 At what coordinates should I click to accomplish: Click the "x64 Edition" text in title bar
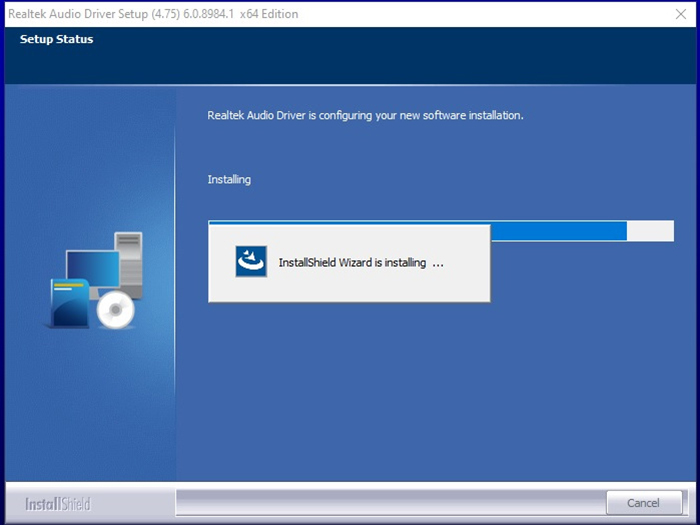(268, 14)
